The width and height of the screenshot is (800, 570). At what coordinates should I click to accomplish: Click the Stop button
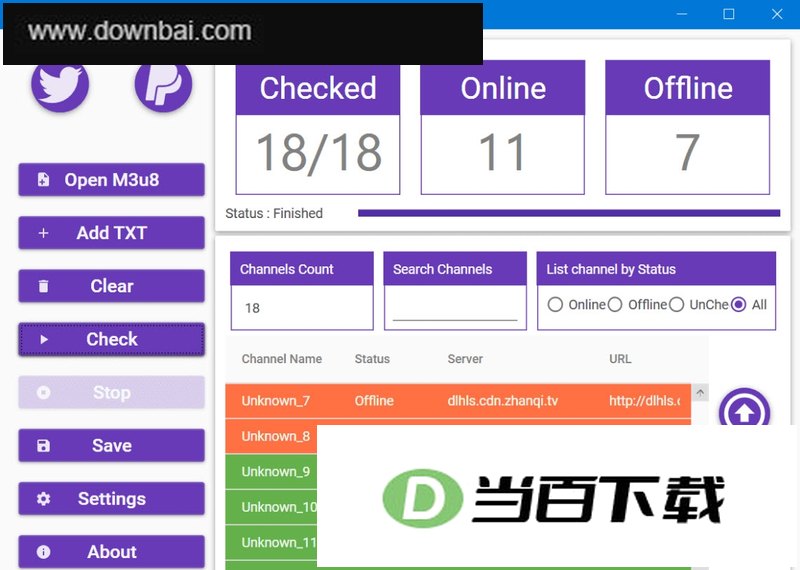click(111, 392)
